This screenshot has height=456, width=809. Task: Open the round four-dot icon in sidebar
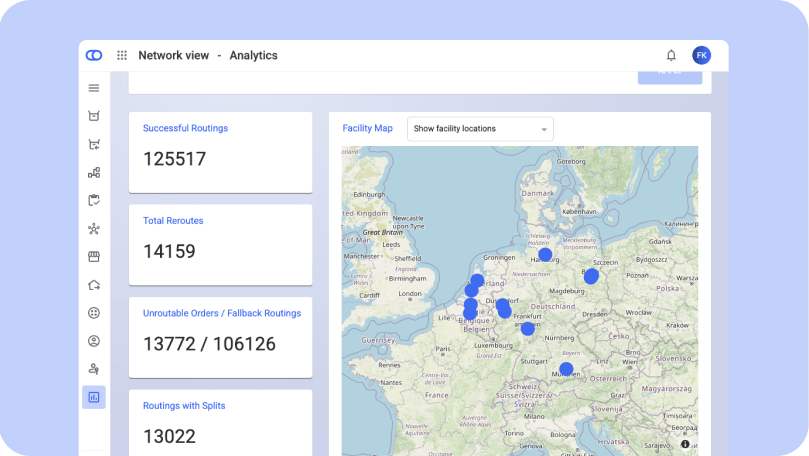94,313
